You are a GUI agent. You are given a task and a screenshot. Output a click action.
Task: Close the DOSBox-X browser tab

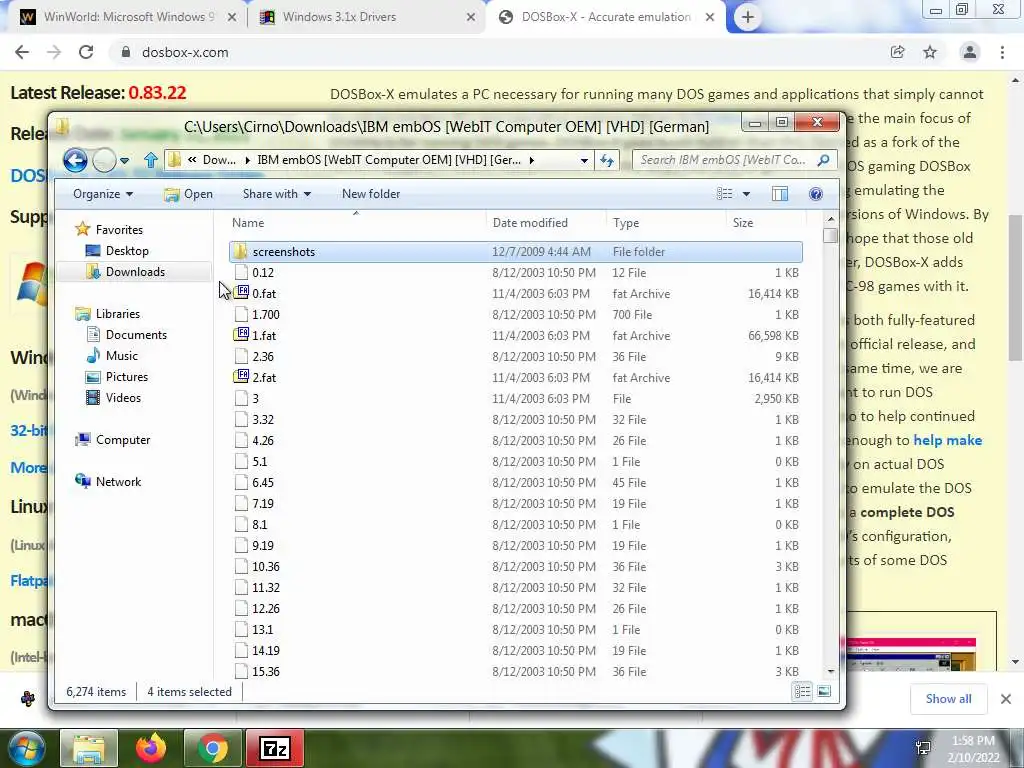point(710,18)
